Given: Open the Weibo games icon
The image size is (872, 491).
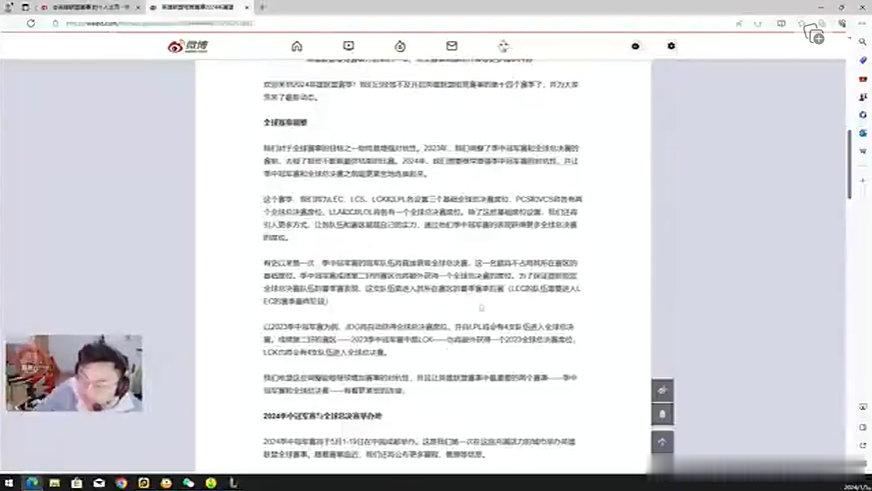Looking at the screenshot, I should click(503, 46).
